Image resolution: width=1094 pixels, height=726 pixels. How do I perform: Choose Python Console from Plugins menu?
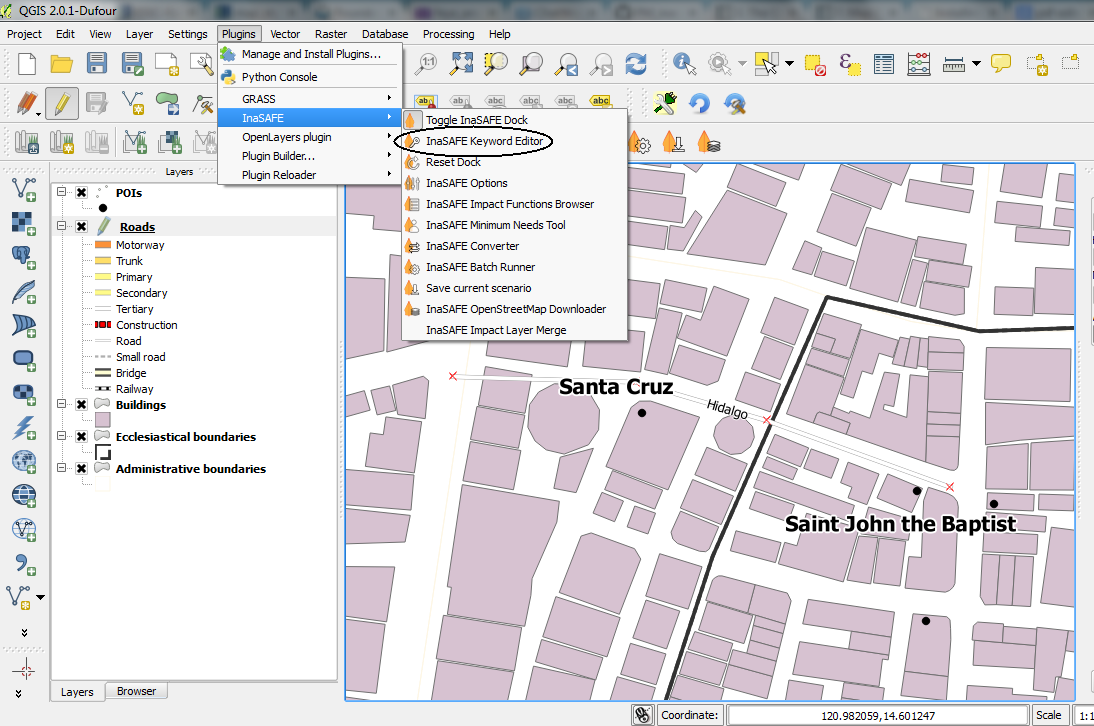point(310,77)
